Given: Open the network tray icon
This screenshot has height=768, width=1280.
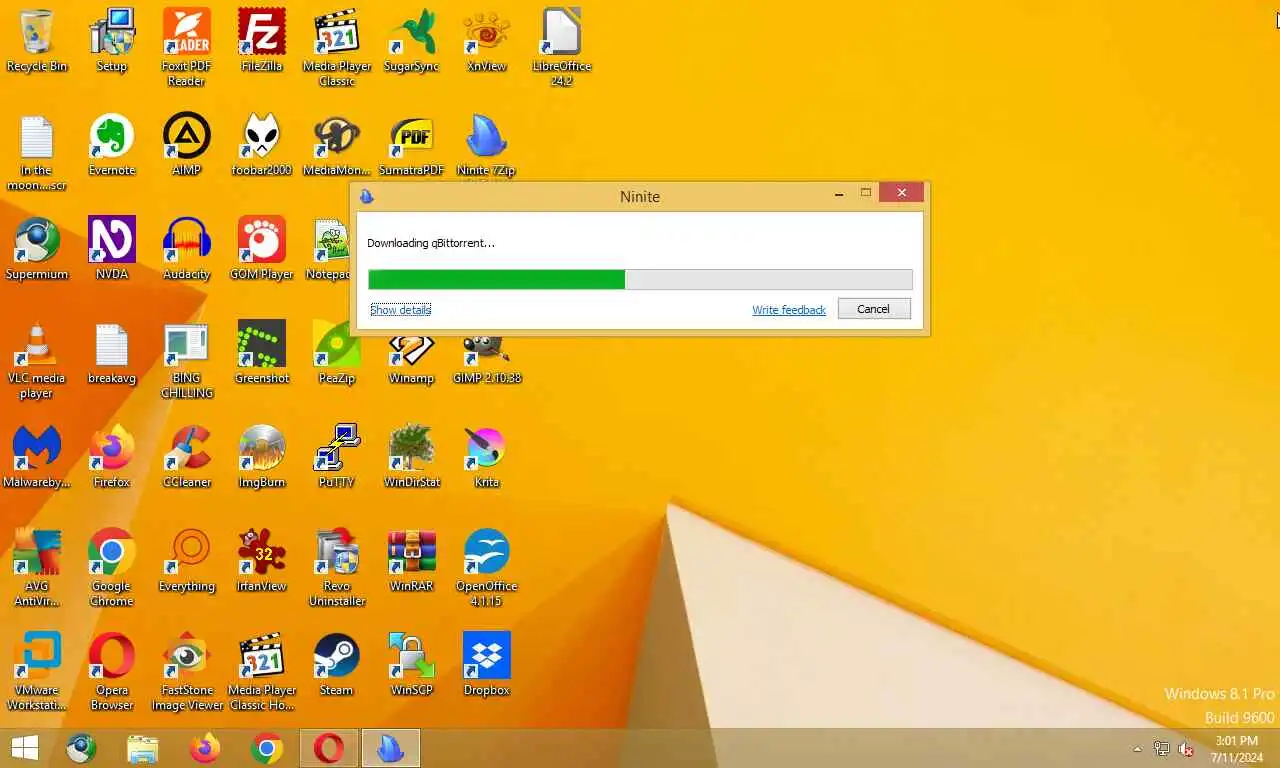Looking at the screenshot, I should click(x=1162, y=749).
